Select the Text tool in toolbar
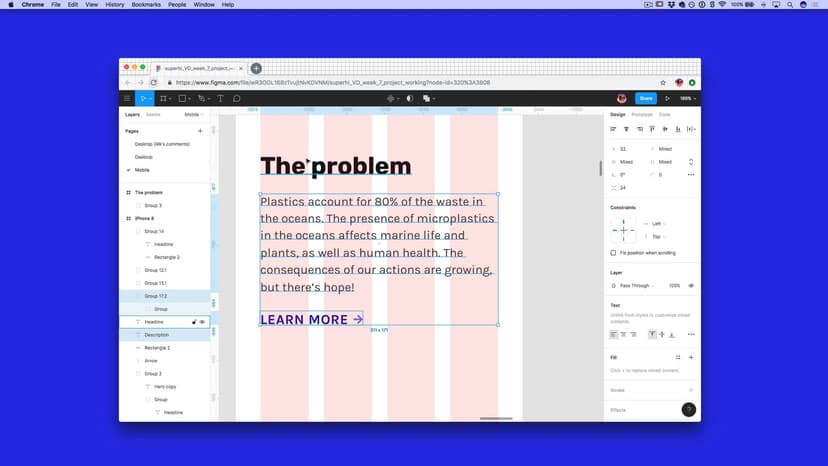This screenshot has width=828, height=466. coord(221,99)
